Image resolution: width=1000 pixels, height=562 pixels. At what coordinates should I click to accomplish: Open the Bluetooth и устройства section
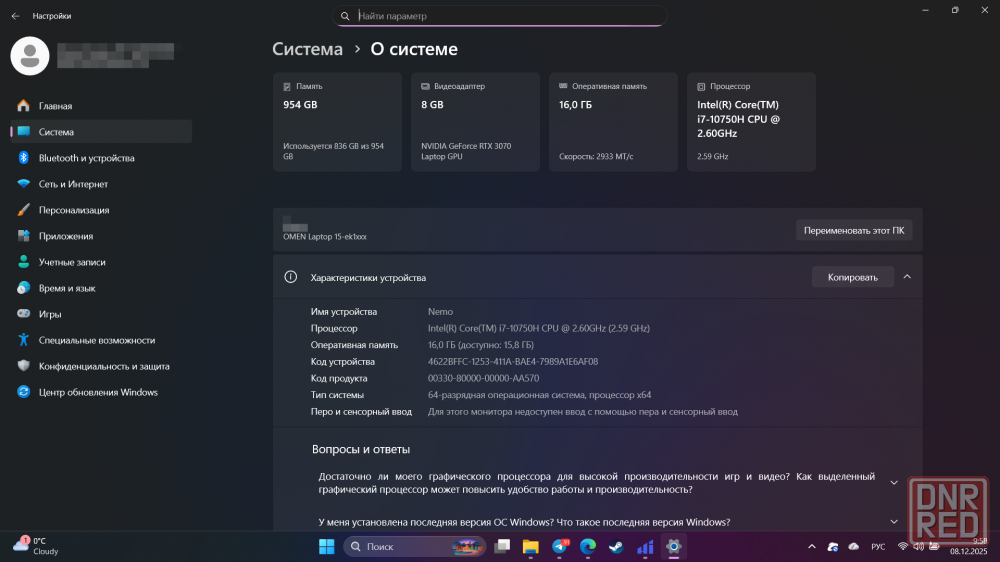click(86, 158)
